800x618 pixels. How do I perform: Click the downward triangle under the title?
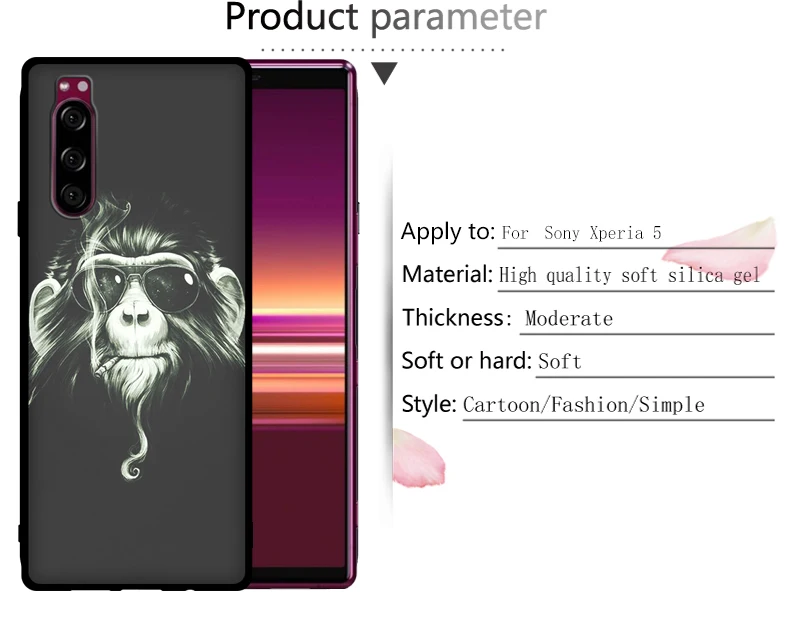[x=384, y=73]
